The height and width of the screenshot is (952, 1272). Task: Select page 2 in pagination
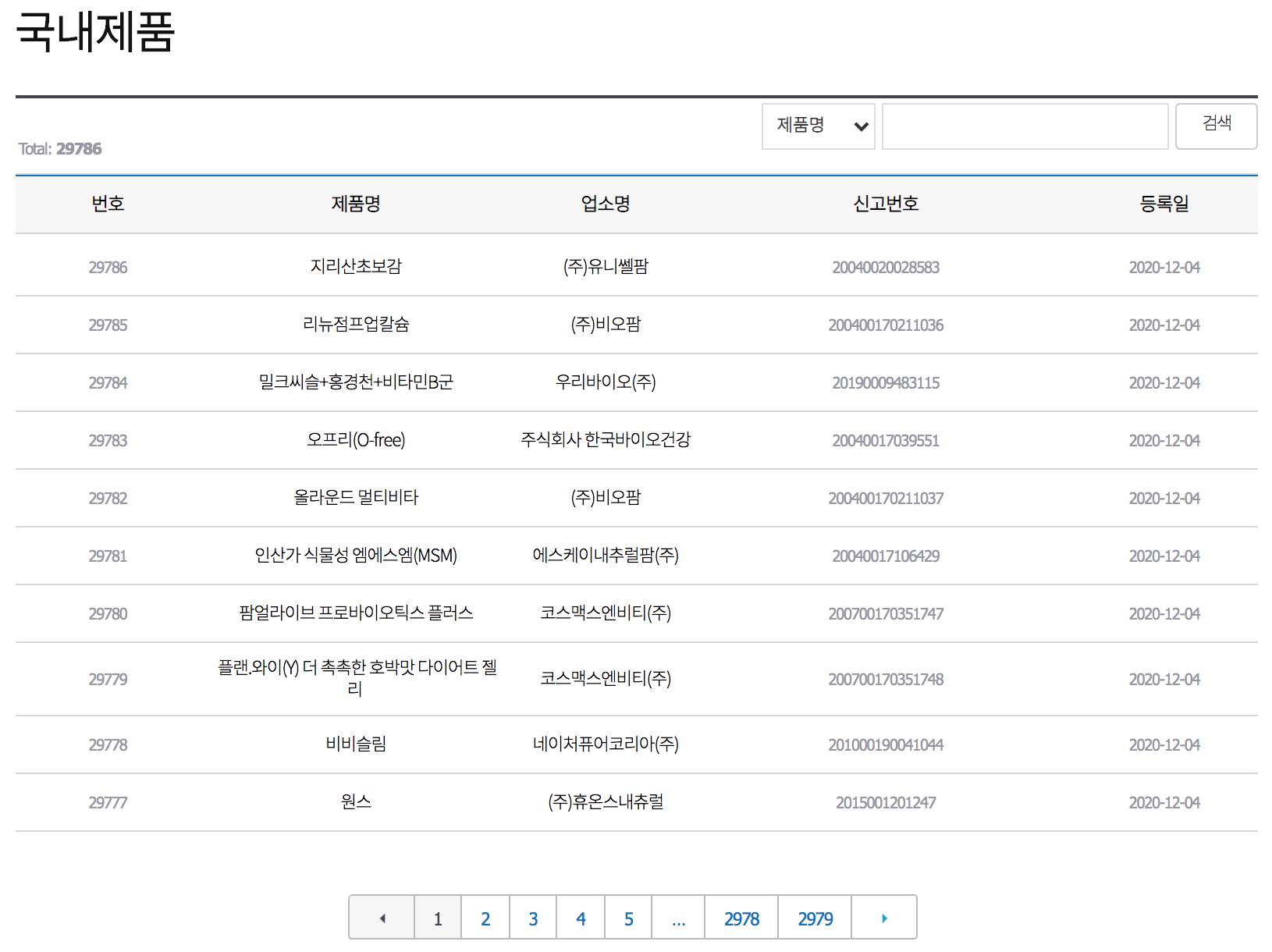pyautogui.click(x=485, y=917)
